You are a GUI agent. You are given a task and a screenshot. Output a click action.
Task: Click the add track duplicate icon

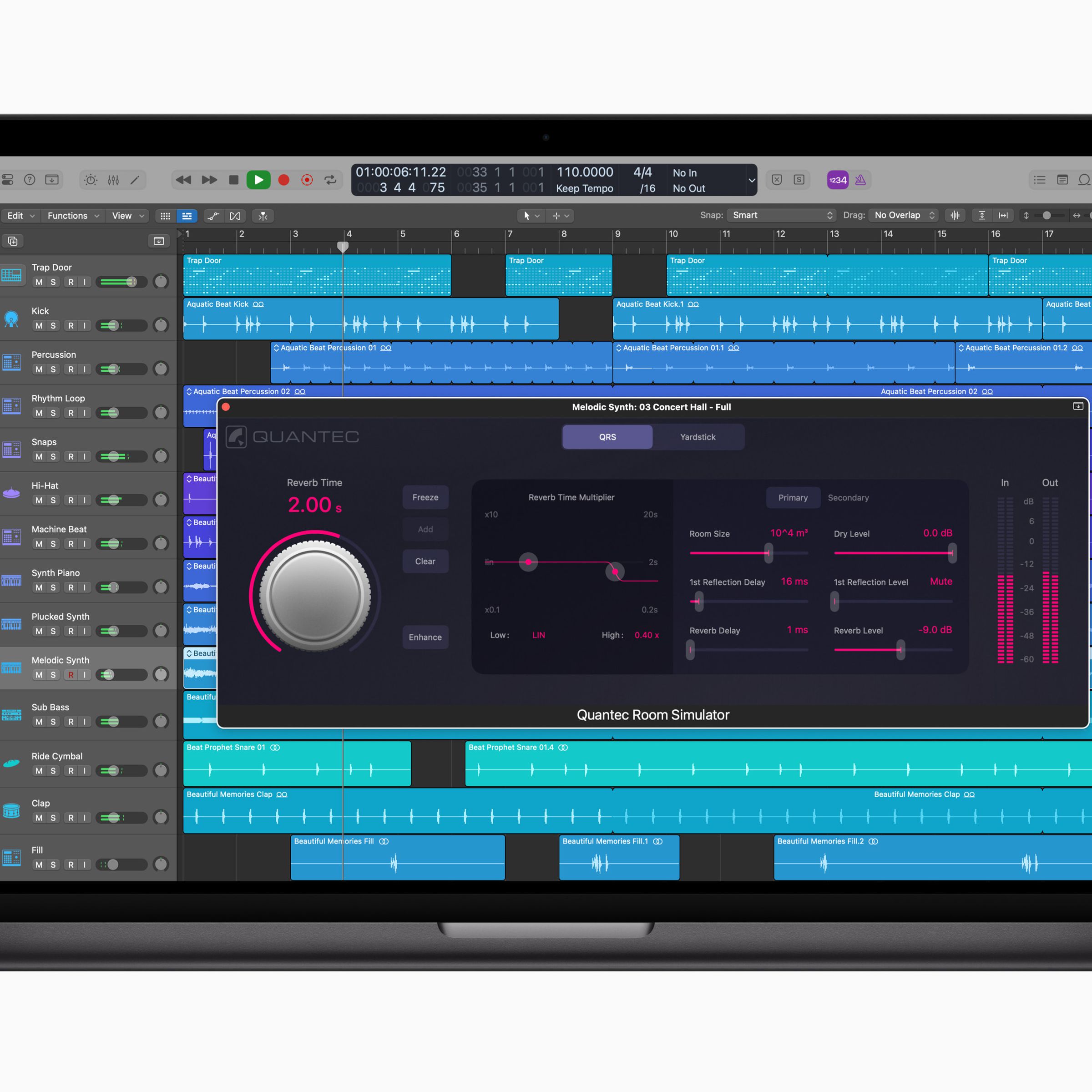tap(12, 241)
